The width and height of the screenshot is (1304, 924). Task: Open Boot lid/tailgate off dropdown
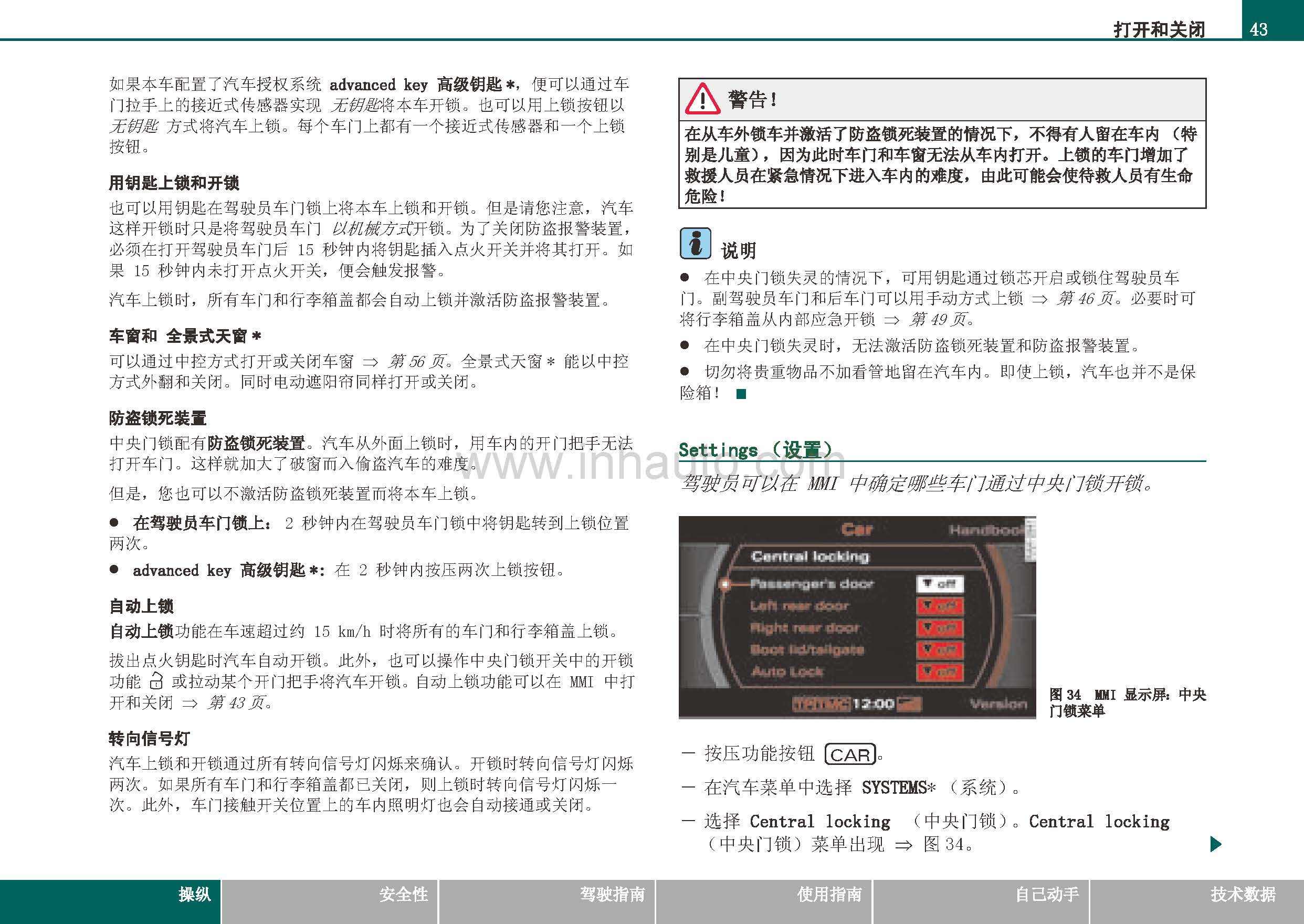click(x=939, y=650)
